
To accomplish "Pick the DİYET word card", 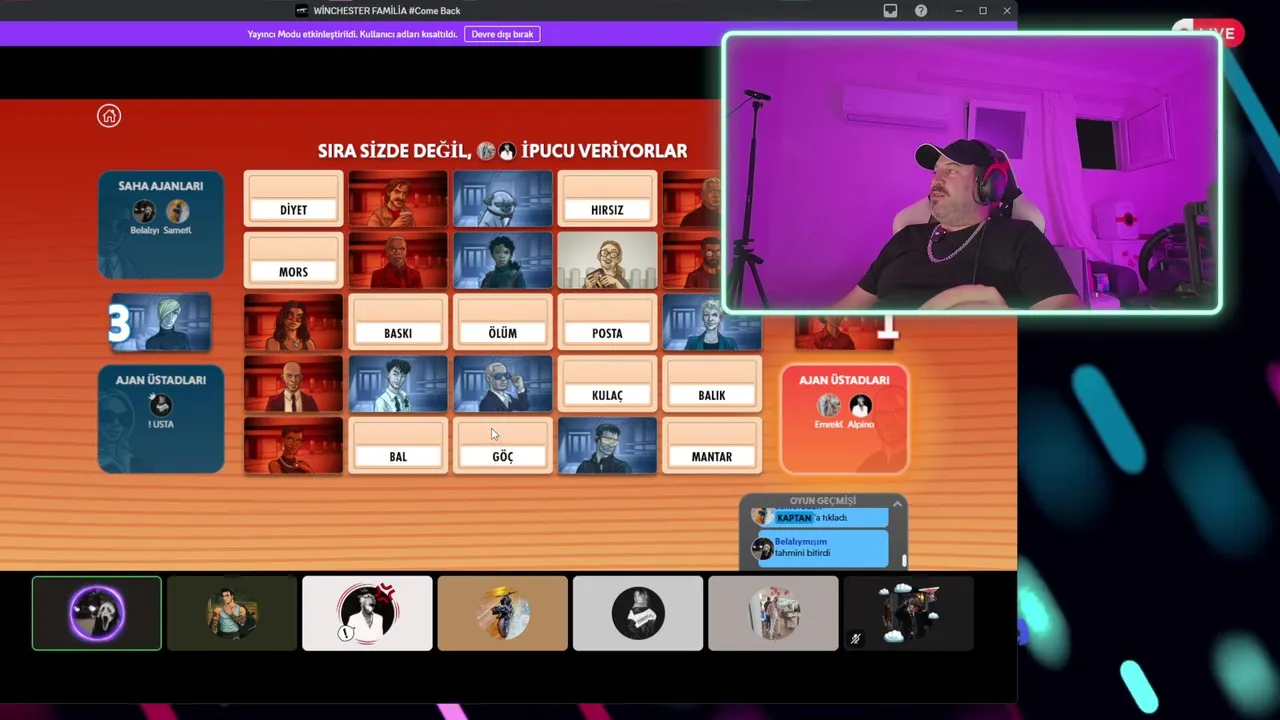I will click(293, 198).
